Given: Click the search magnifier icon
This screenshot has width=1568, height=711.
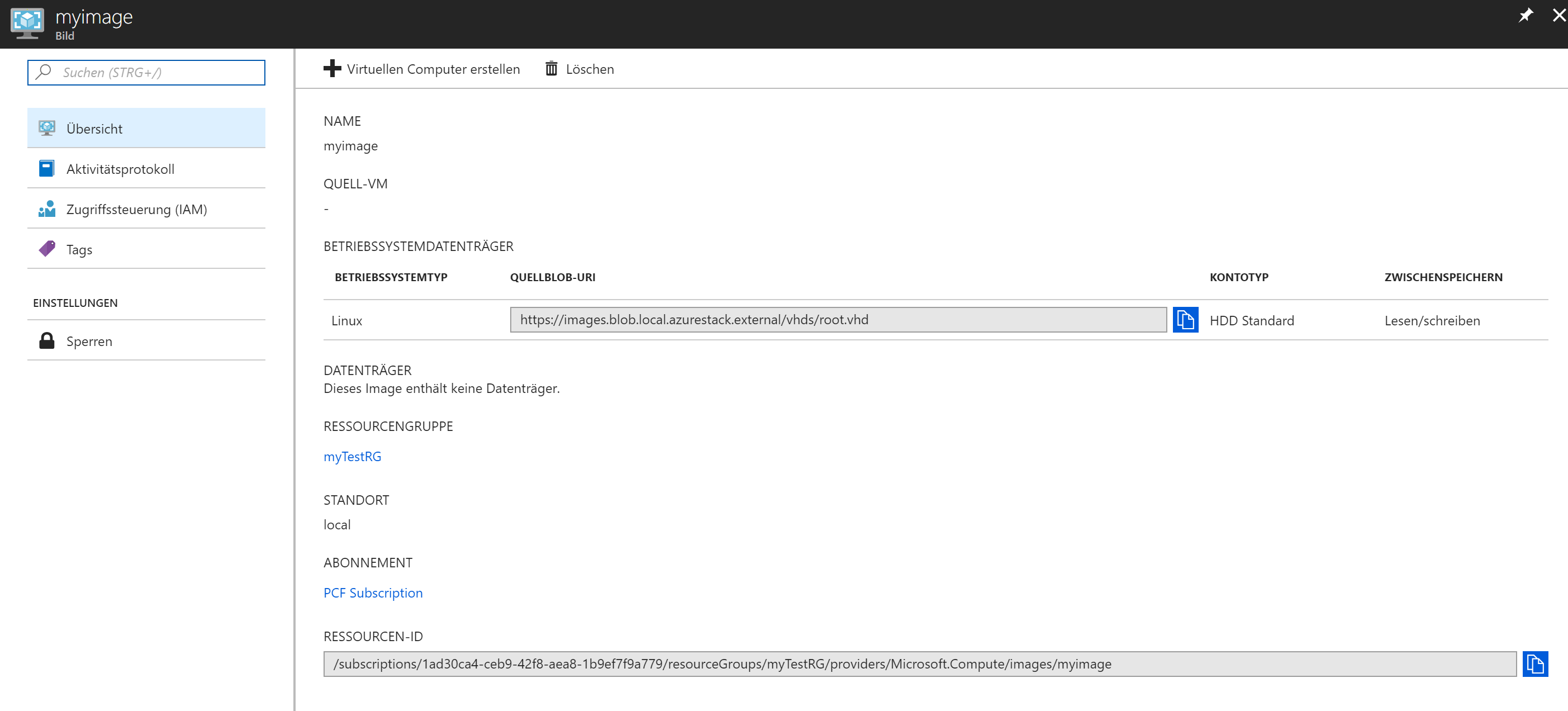Looking at the screenshot, I should click(x=43, y=72).
